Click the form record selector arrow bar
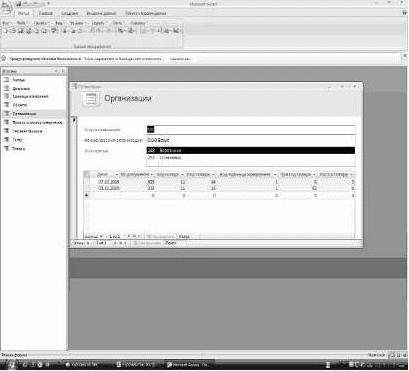This screenshot has height=371, width=409. point(74,177)
